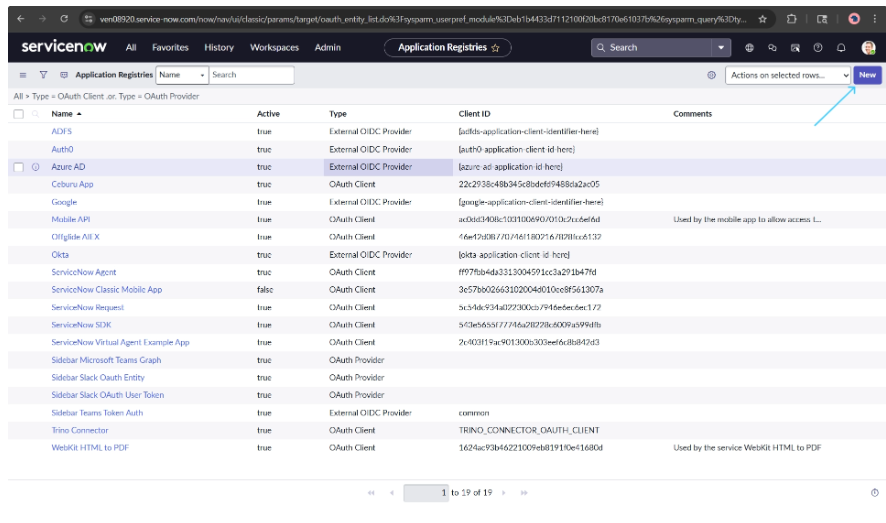
Task: Open the Okta record
Action: (x=60, y=255)
